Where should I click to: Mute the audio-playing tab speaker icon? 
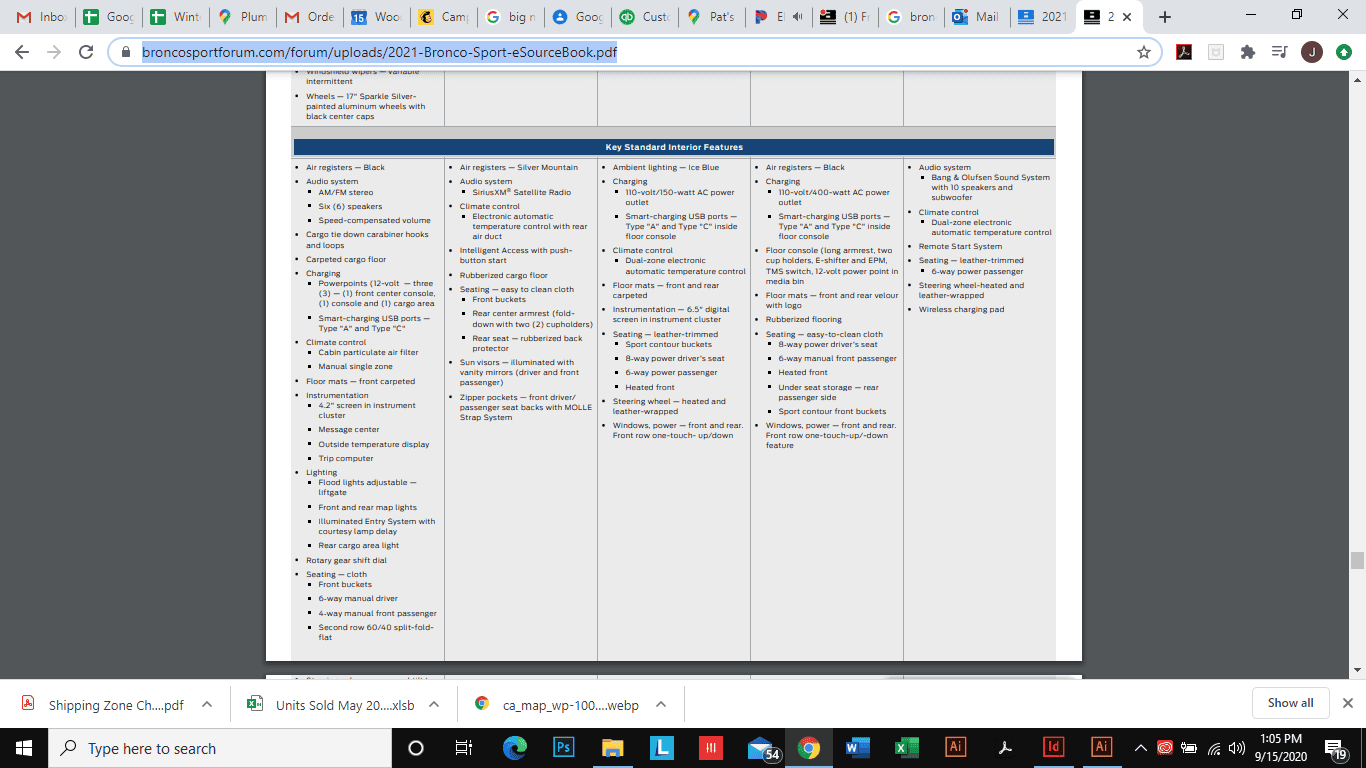coord(797,17)
